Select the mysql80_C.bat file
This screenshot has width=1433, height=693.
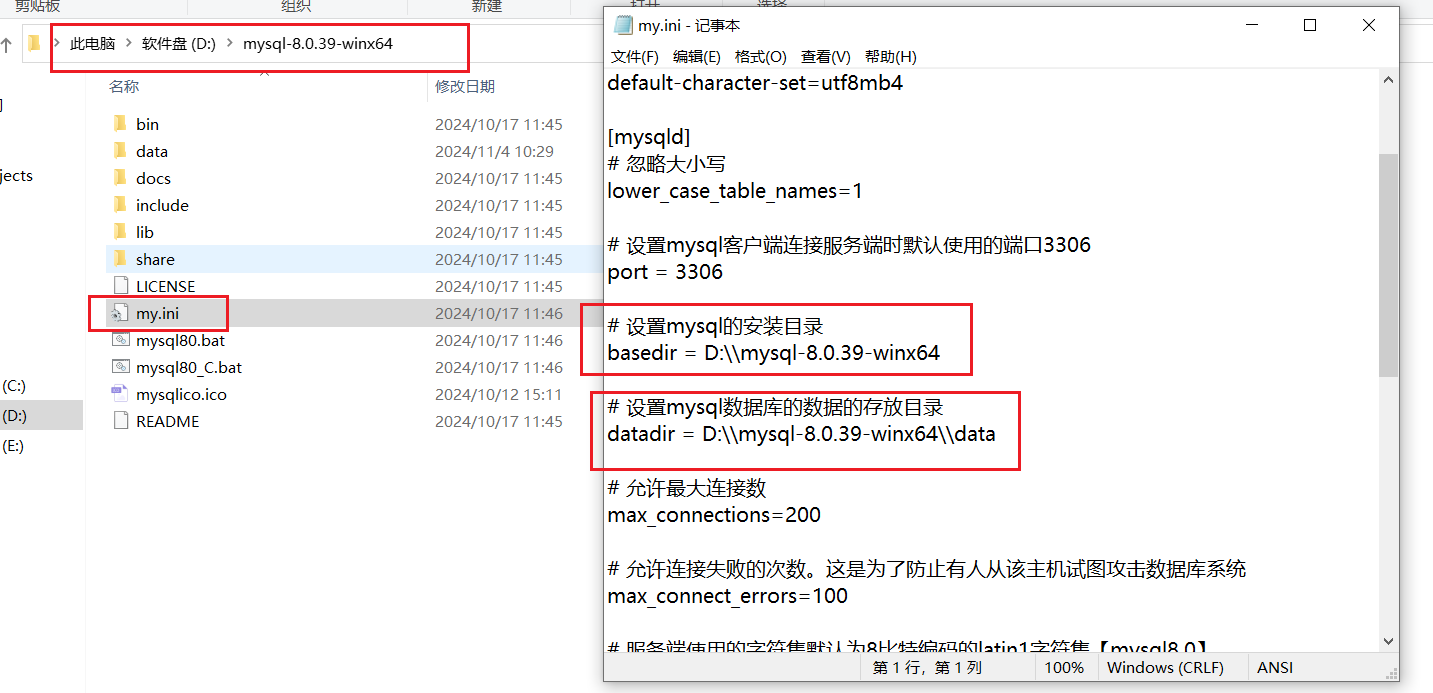pyautogui.click(x=188, y=367)
